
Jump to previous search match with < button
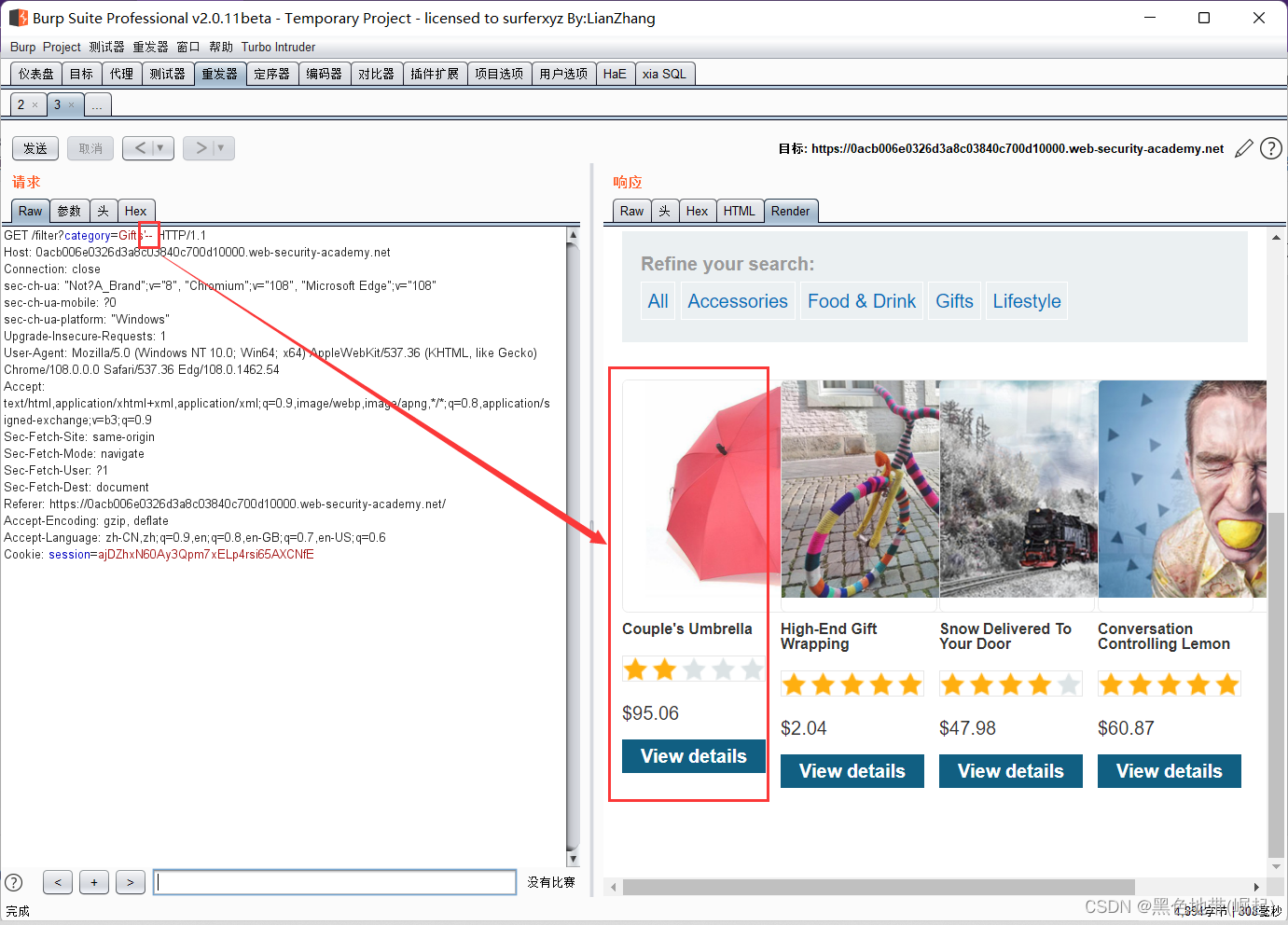point(58,882)
